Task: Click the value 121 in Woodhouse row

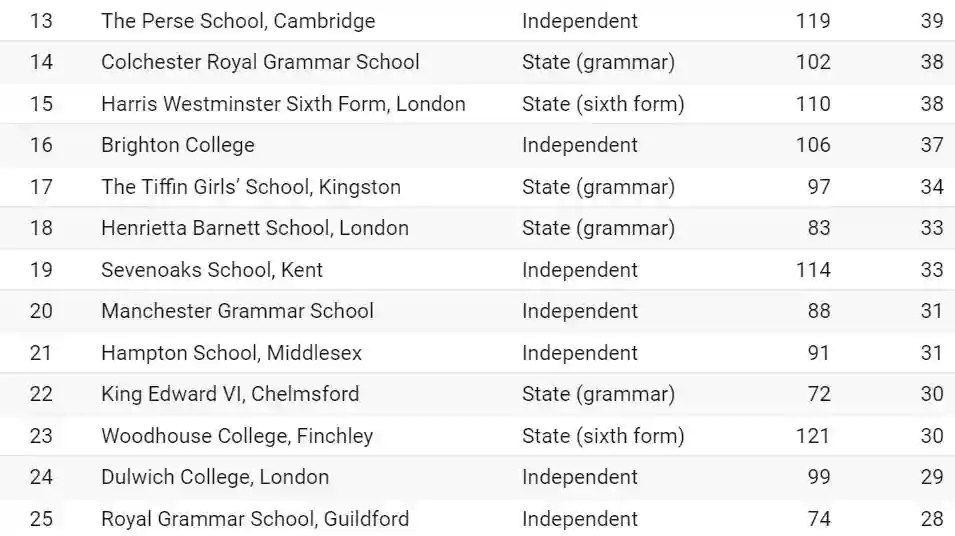Action: (813, 436)
